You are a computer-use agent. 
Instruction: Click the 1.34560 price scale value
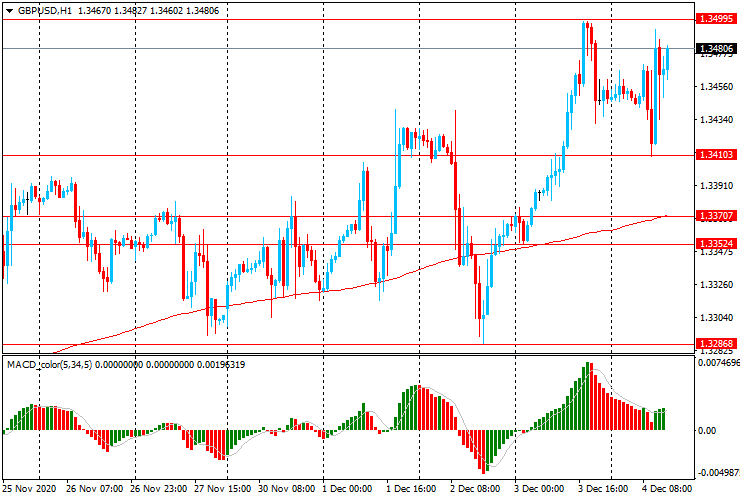click(716, 87)
